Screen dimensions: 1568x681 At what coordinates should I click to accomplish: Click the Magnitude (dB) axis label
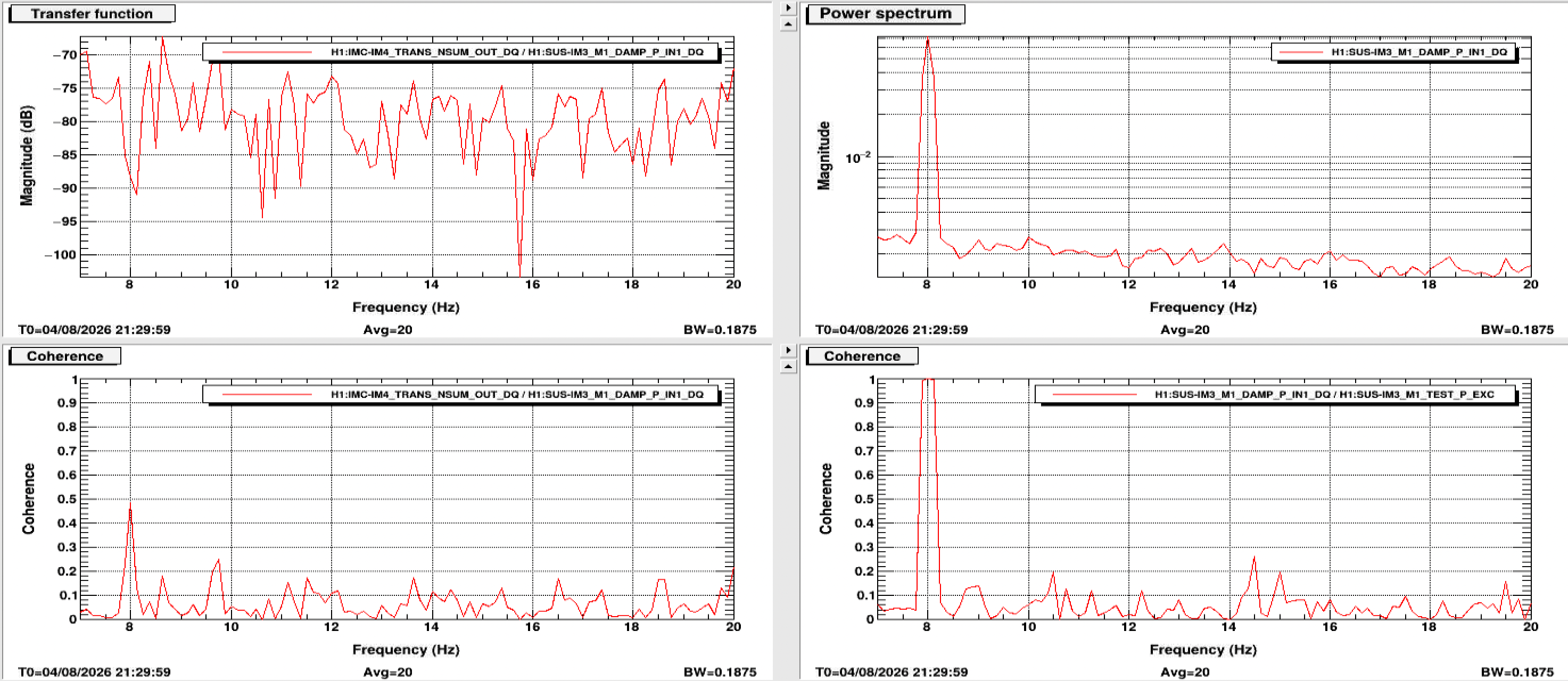[x=27, y=156]
